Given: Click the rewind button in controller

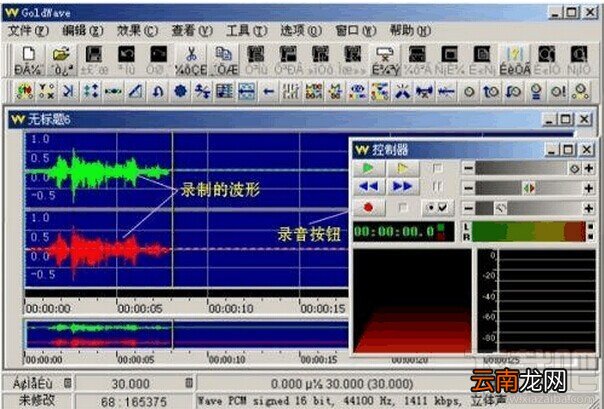Looking at the screenshot, I should tap(369, 187).
